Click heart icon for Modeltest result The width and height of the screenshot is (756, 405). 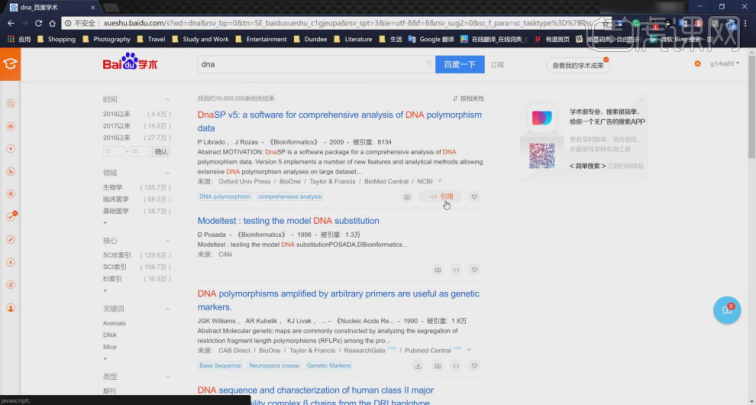pyautogui.click(x=474, y=270)
